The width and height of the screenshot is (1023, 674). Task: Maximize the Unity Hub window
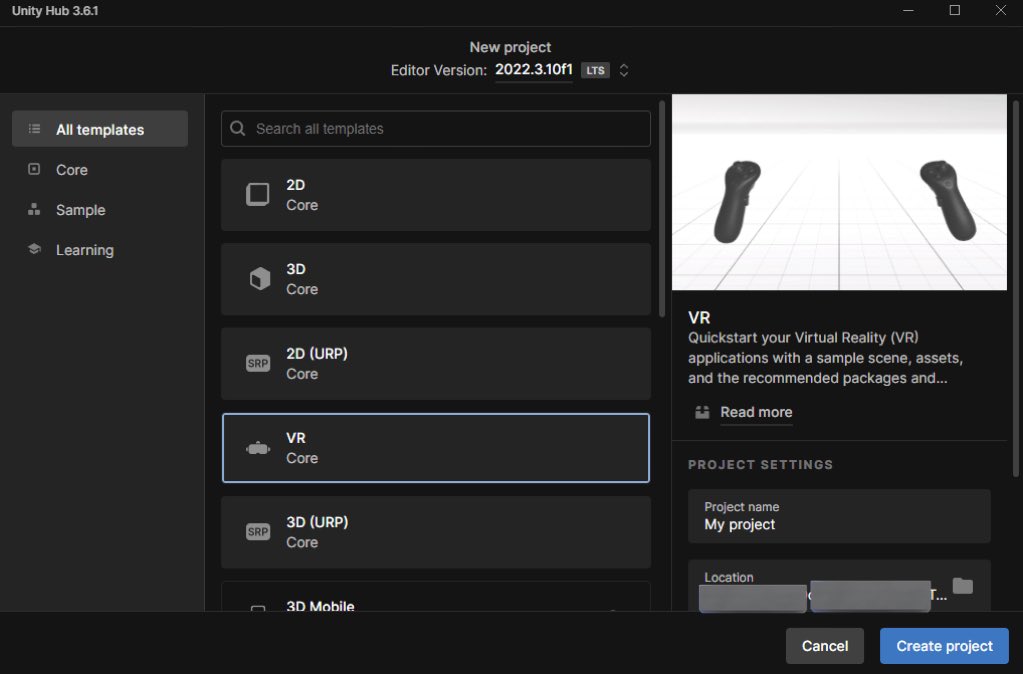click(954, 10)
